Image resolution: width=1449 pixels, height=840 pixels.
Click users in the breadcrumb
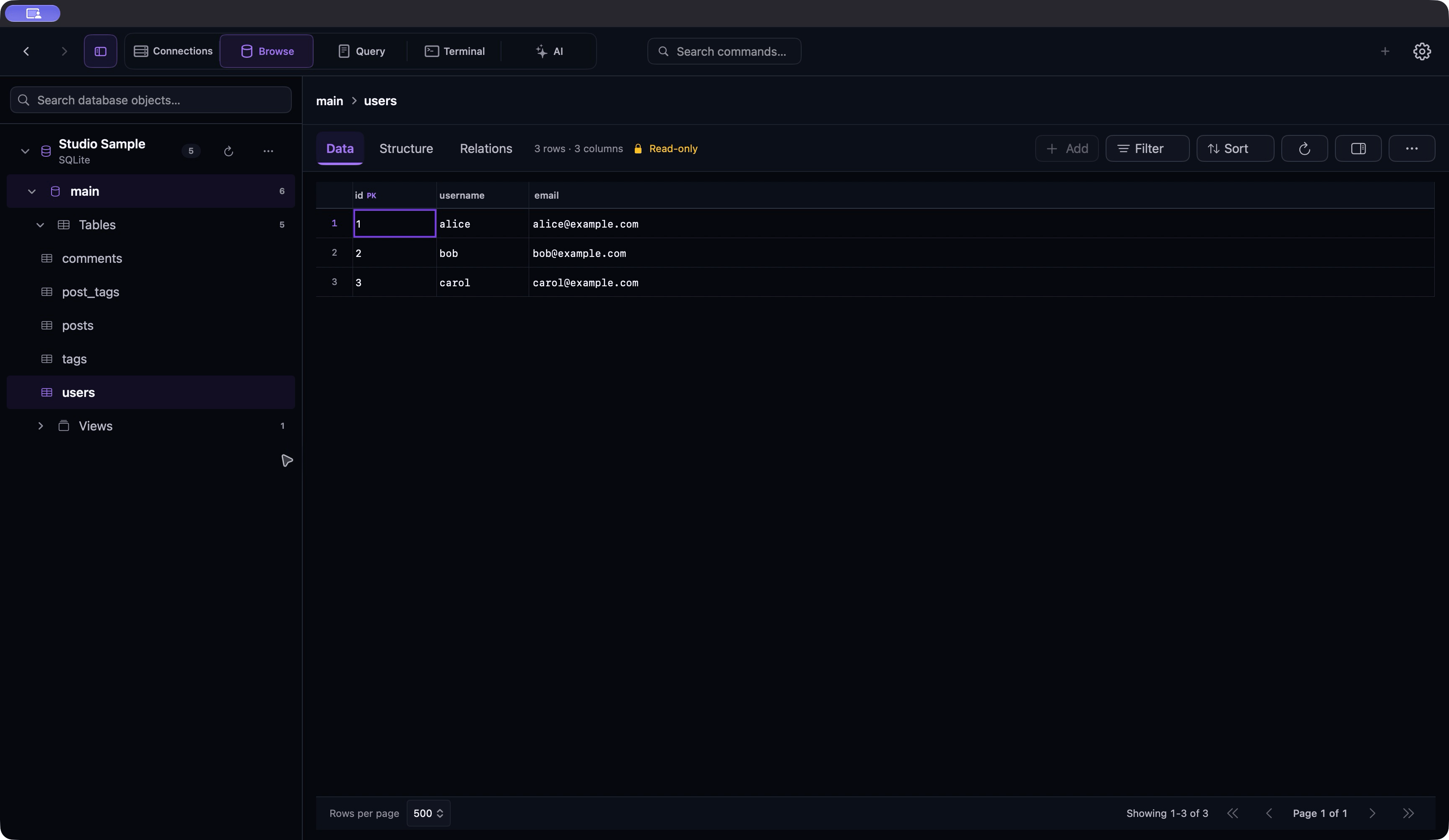click(380, 101)
